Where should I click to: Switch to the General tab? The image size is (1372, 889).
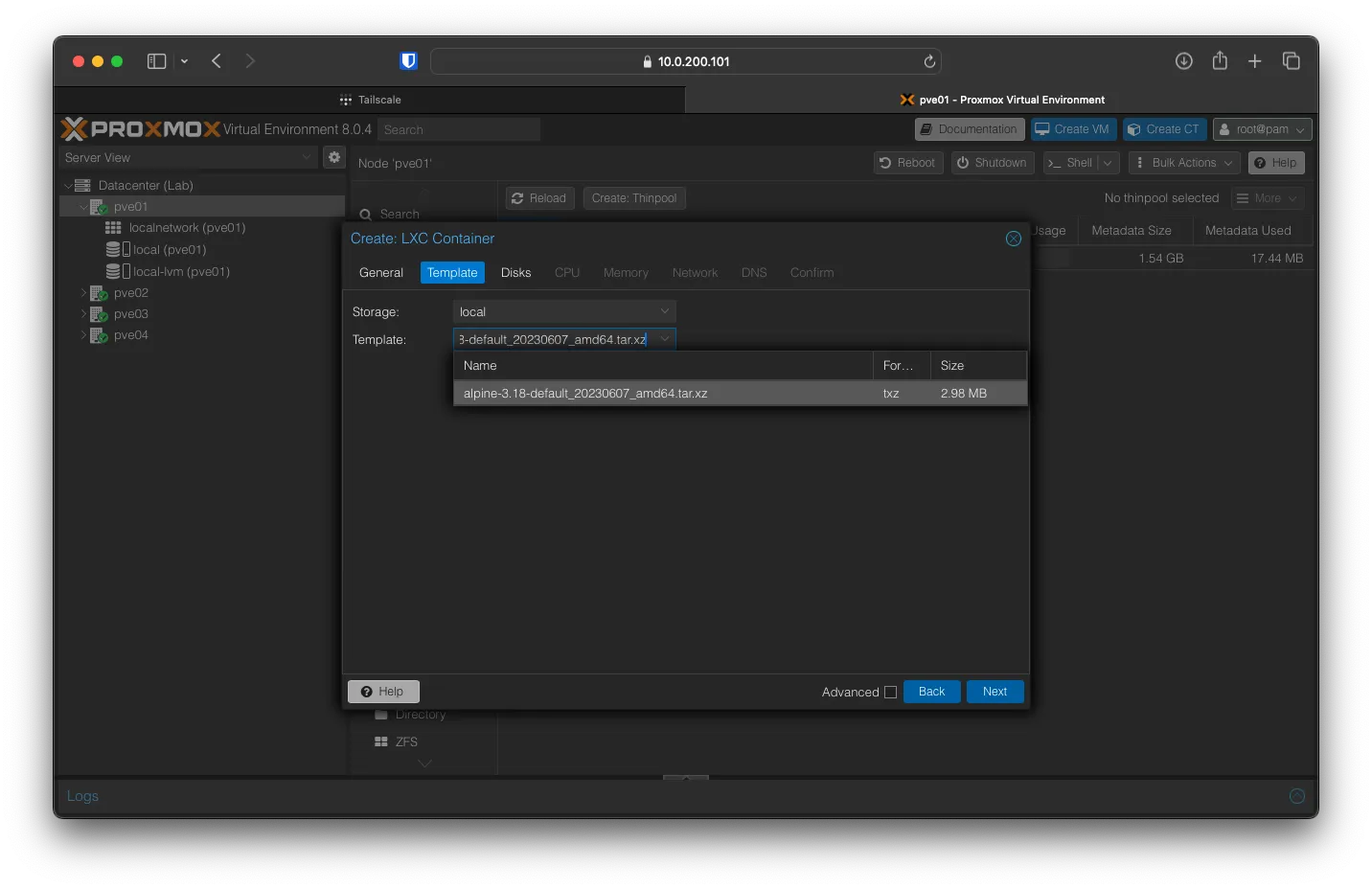click(381, 273)
